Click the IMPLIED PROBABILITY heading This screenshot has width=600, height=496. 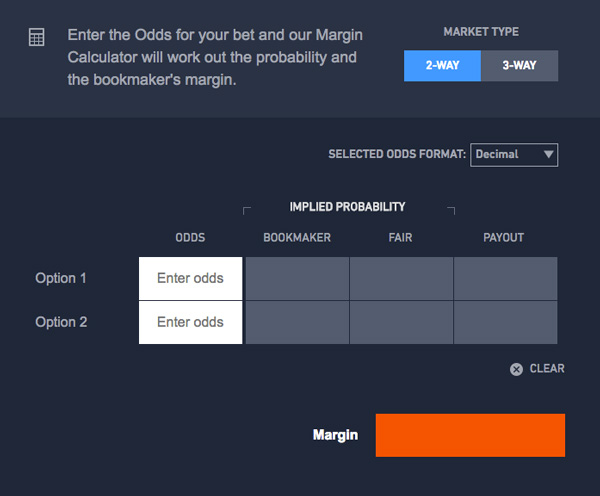click(347, 207)
